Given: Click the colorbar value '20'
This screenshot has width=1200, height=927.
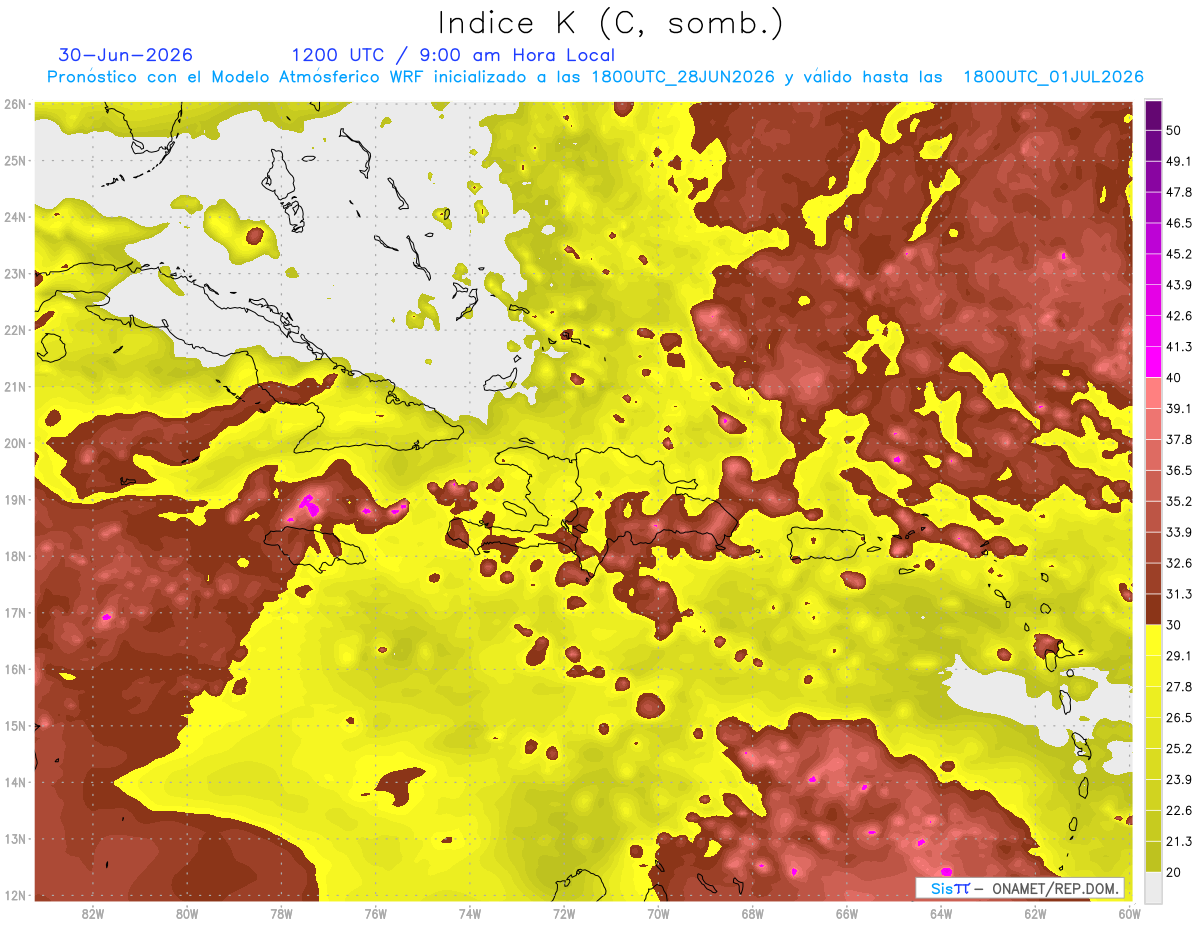Looking at the screenshot, I should pyautogui.click(x=1176, y=872).
